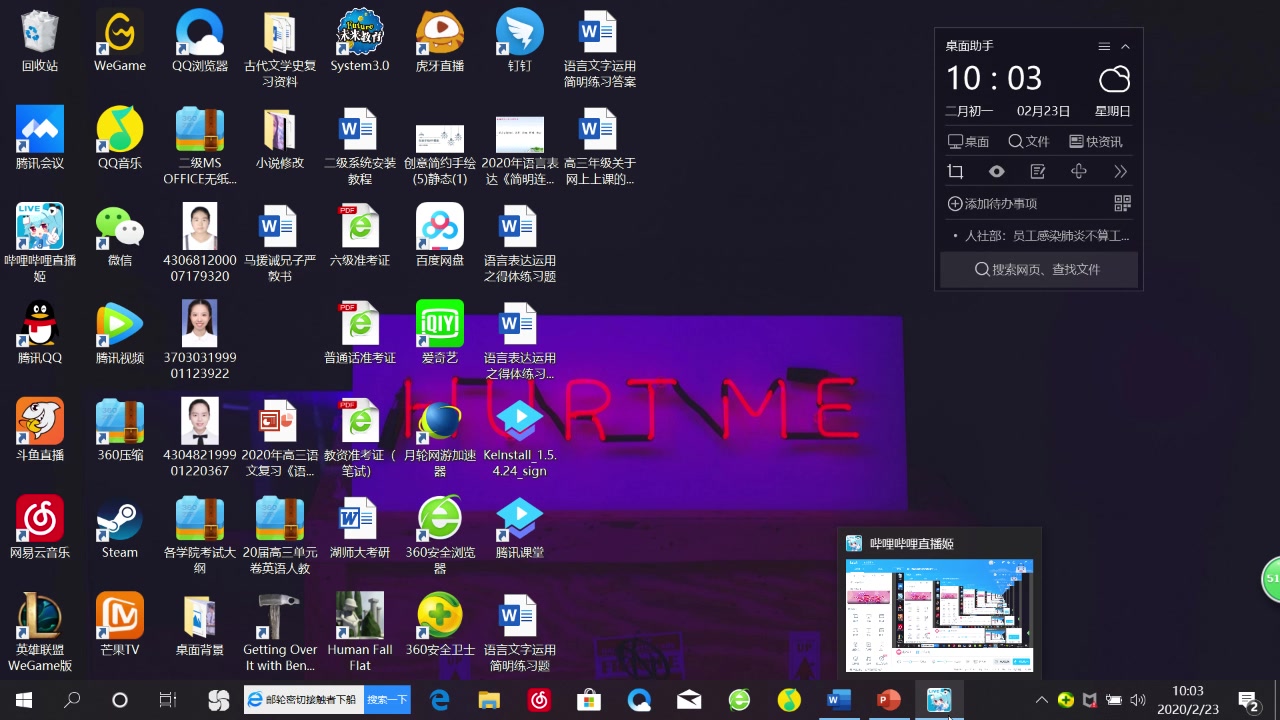Open weather cloud icon in 桌面助手
Viewport: 1280px width, 720px height.
[x=1114, y=79]
